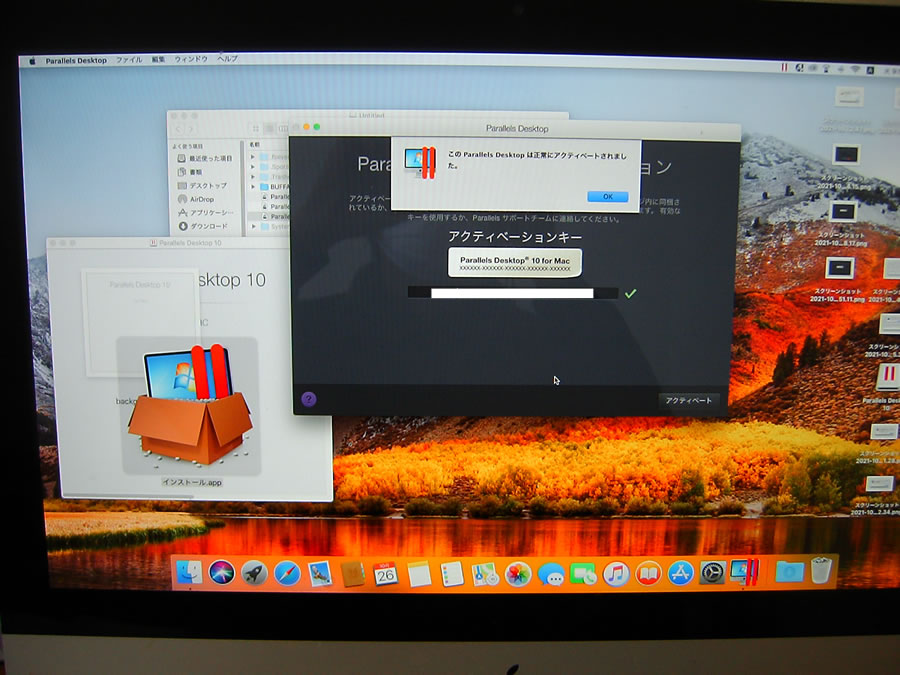The width and height of the screenshot is (900, 675).
Task: Open the 編集 menu
Action: [x=158, y=59]
